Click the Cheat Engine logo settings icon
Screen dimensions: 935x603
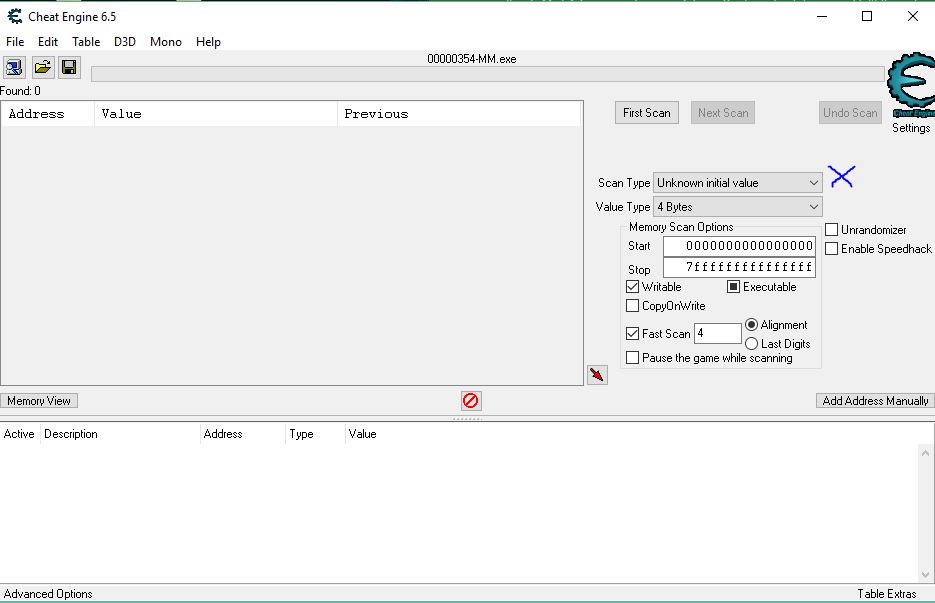(910, 86)
